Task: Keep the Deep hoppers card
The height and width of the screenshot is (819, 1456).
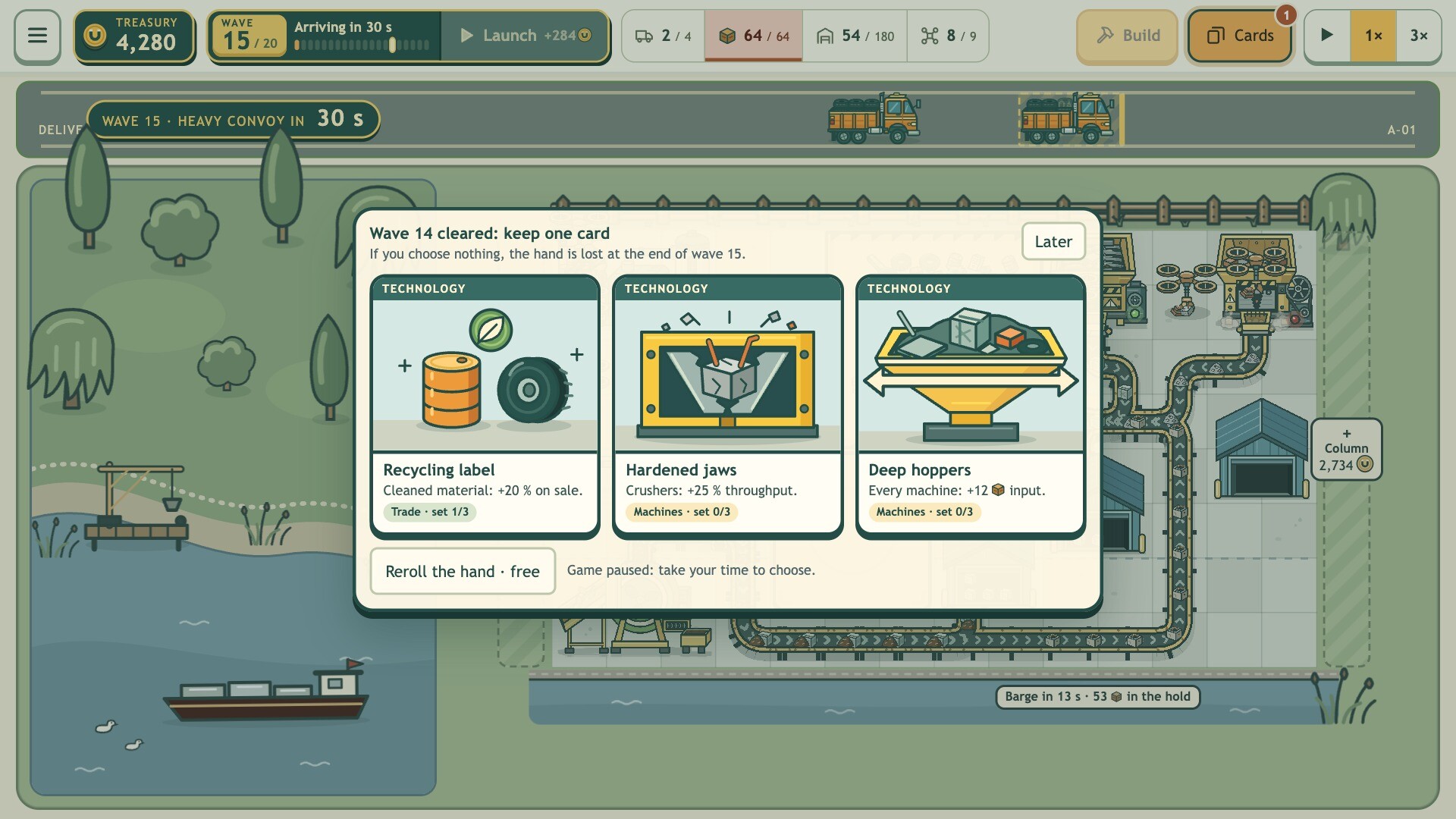Action: [971, 406]
